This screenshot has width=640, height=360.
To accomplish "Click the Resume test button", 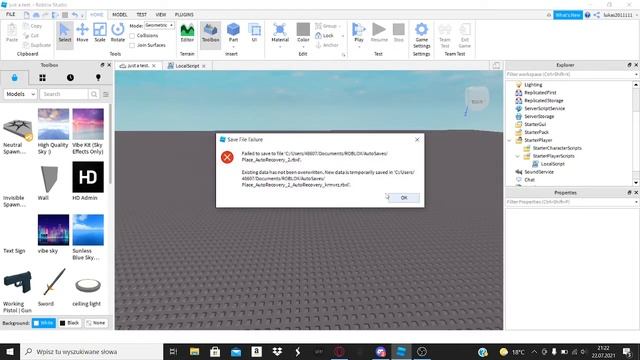I will point(379,33).
